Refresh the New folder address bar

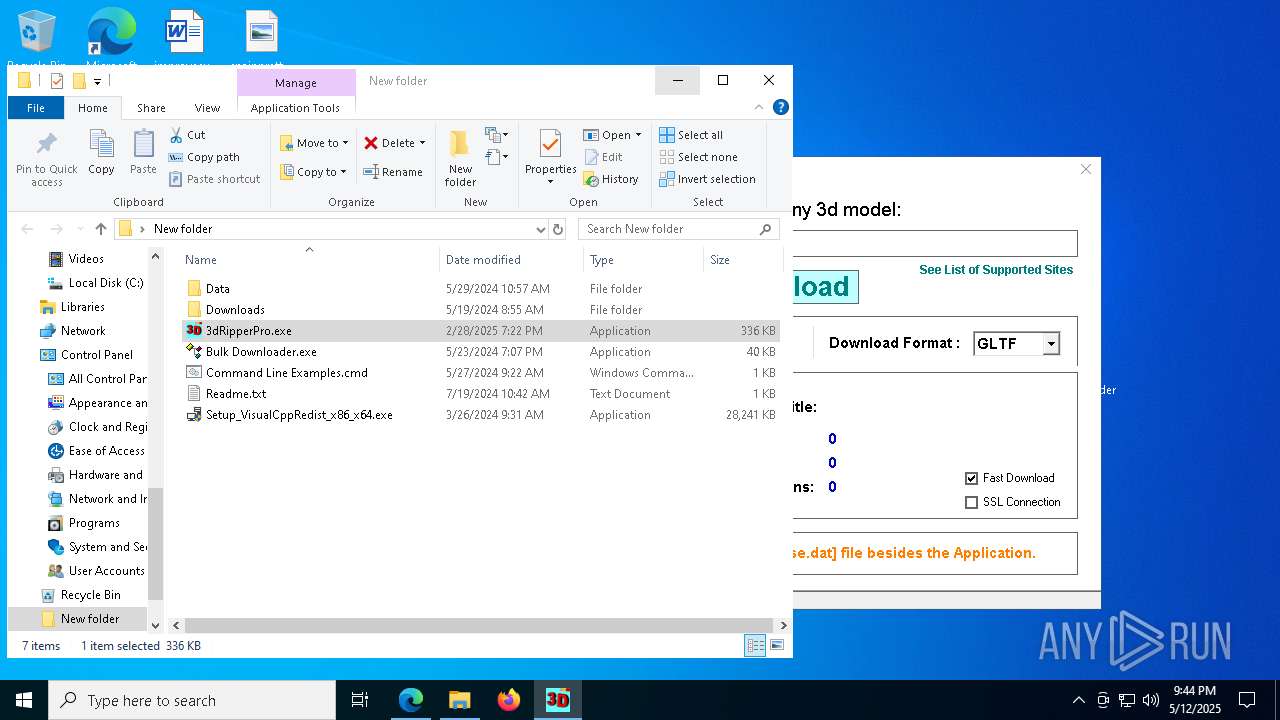[558, 229]
